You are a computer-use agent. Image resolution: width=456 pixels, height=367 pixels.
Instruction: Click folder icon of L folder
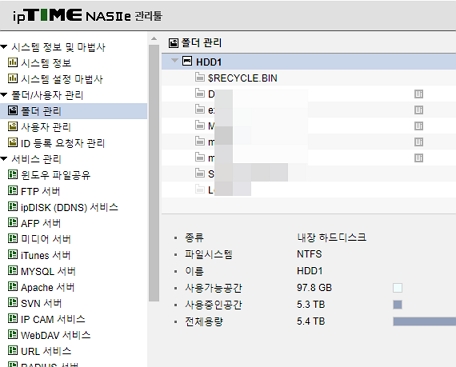pos(200,189)
